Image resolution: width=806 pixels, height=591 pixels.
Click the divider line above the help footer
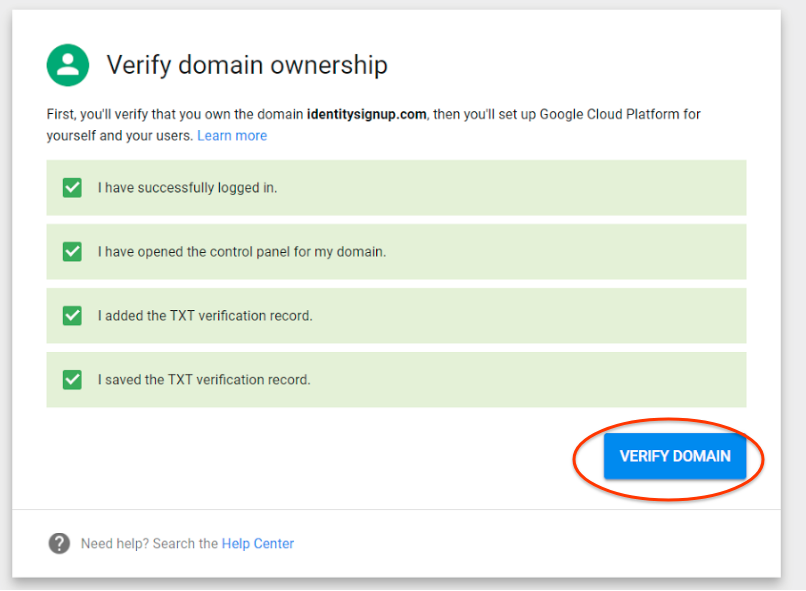(396, 509)
